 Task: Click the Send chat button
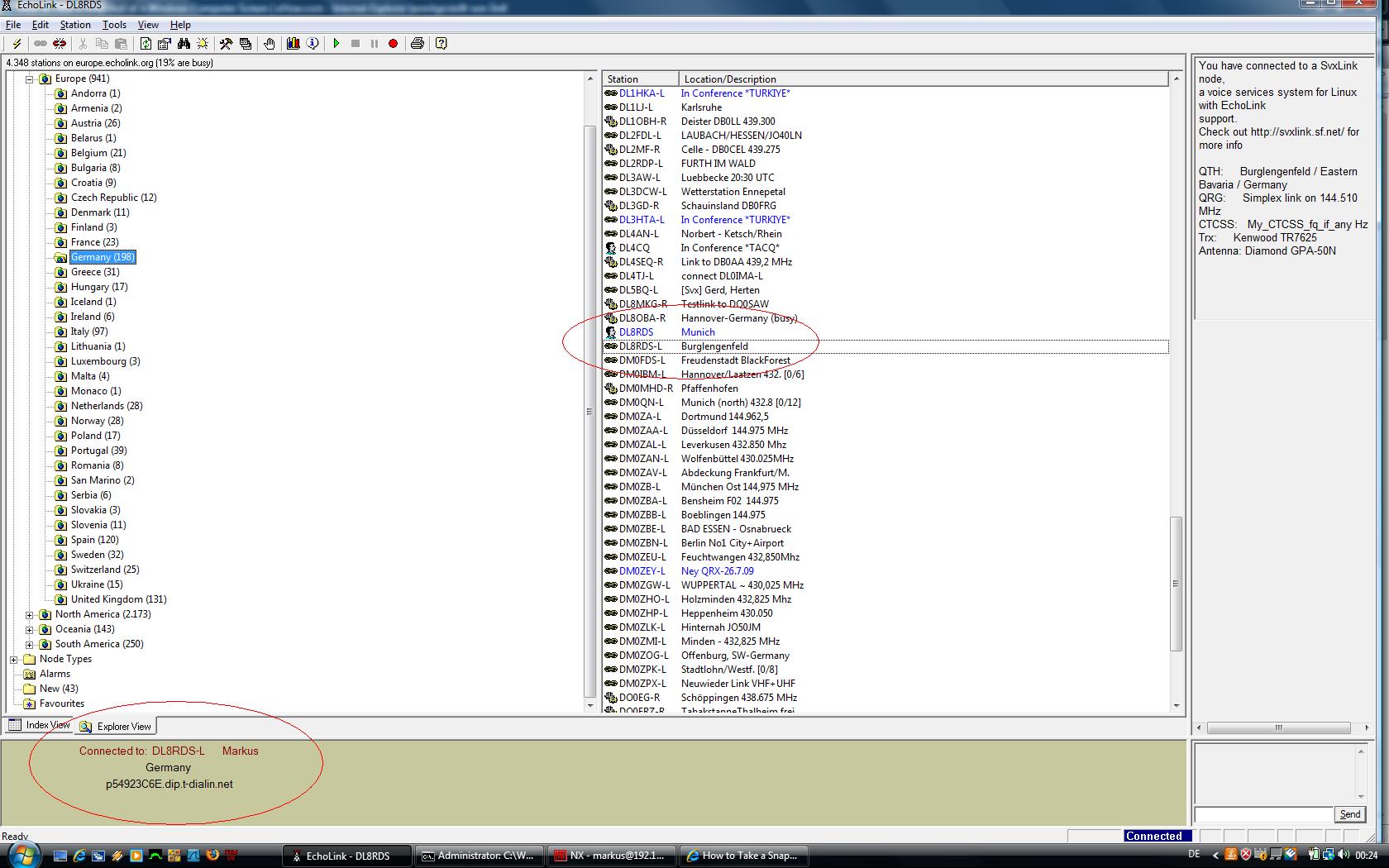point(1349,814)
